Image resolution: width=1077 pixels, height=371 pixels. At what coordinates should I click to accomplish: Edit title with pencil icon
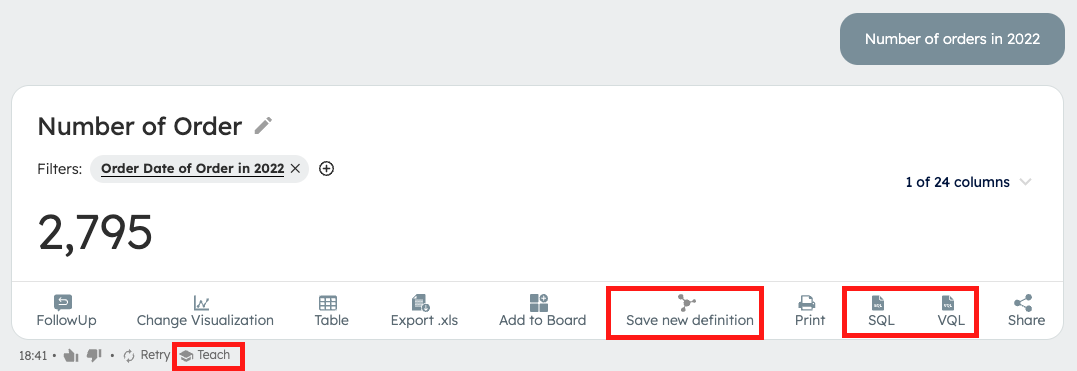coord(263,126)
